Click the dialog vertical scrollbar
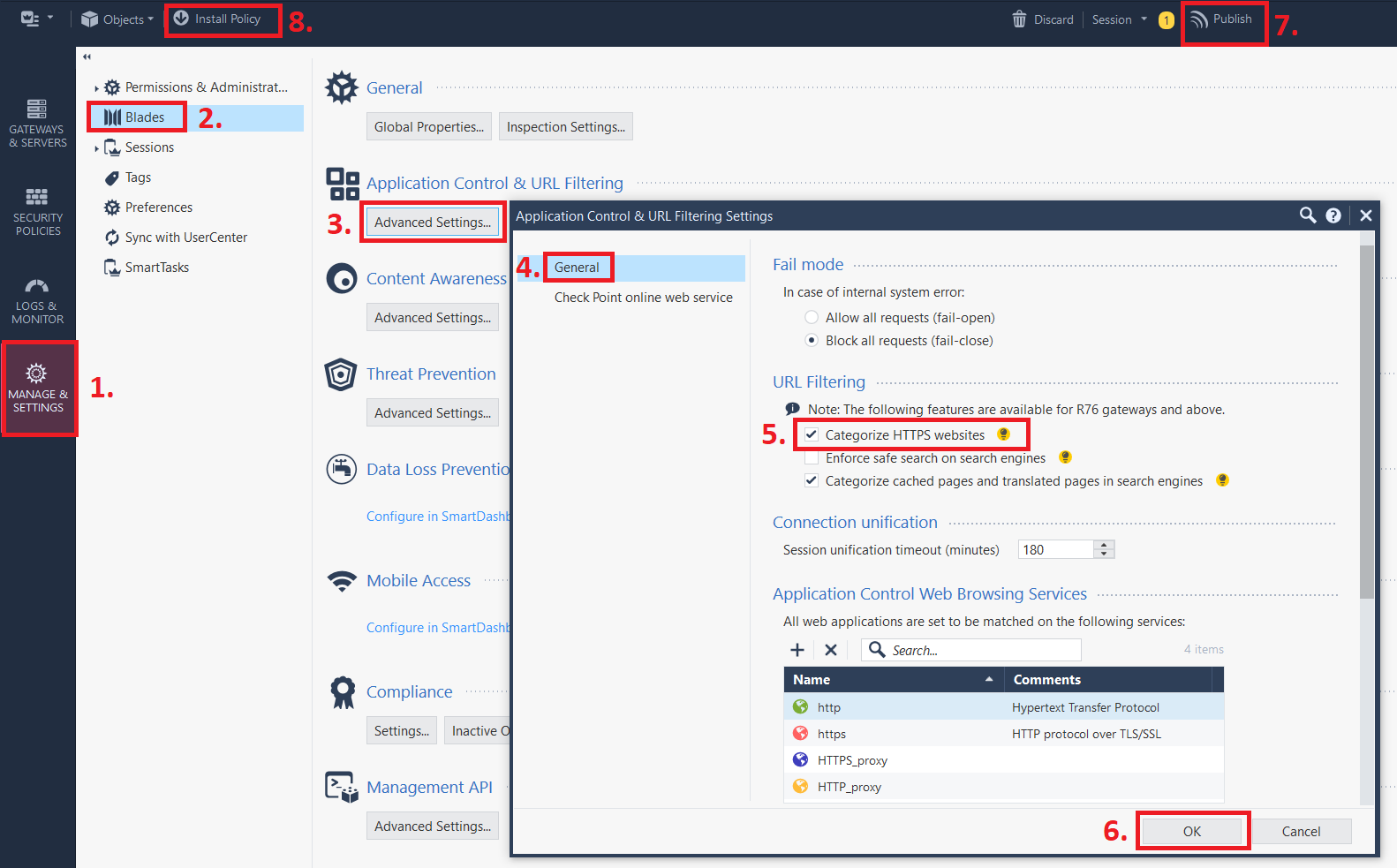Screen dimensions: 1397x868 click(x=1367, y=422)
